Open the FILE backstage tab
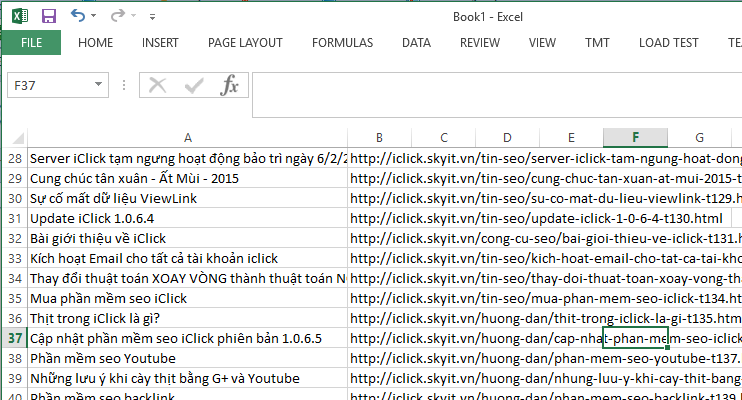 coord(31,43)
